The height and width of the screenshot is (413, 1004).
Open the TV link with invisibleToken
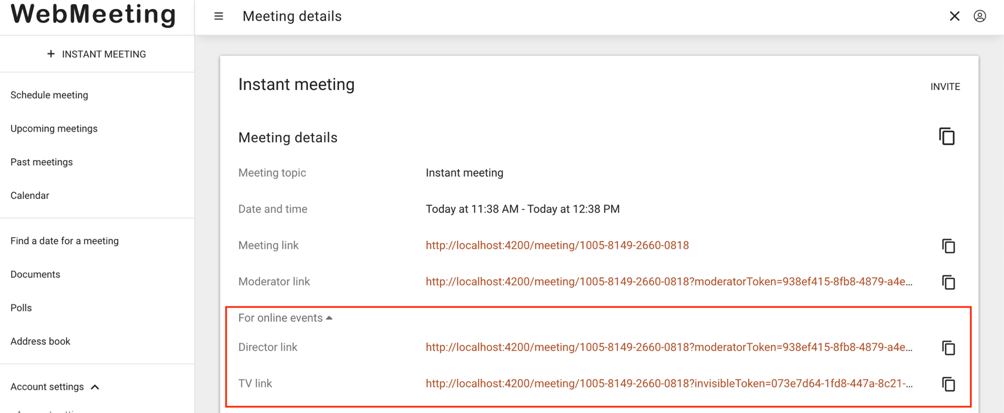click(x=669, y=384)
